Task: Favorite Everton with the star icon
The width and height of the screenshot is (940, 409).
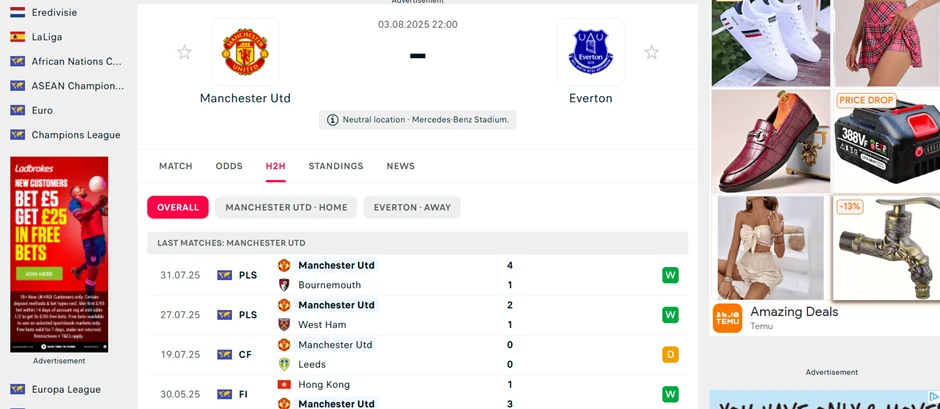Action: [651, 52]
